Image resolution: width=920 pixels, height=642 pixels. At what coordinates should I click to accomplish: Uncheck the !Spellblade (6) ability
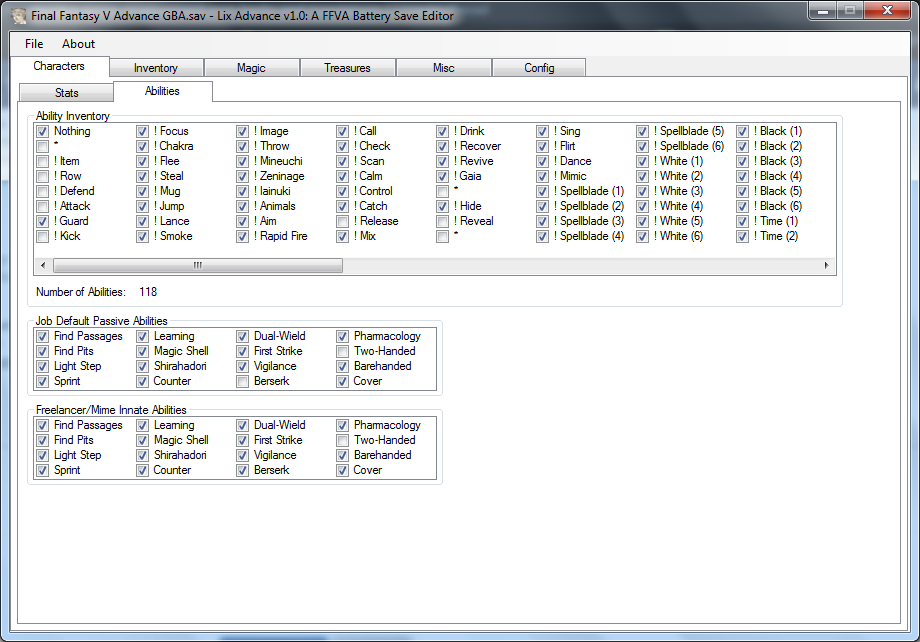click(642, 146)
